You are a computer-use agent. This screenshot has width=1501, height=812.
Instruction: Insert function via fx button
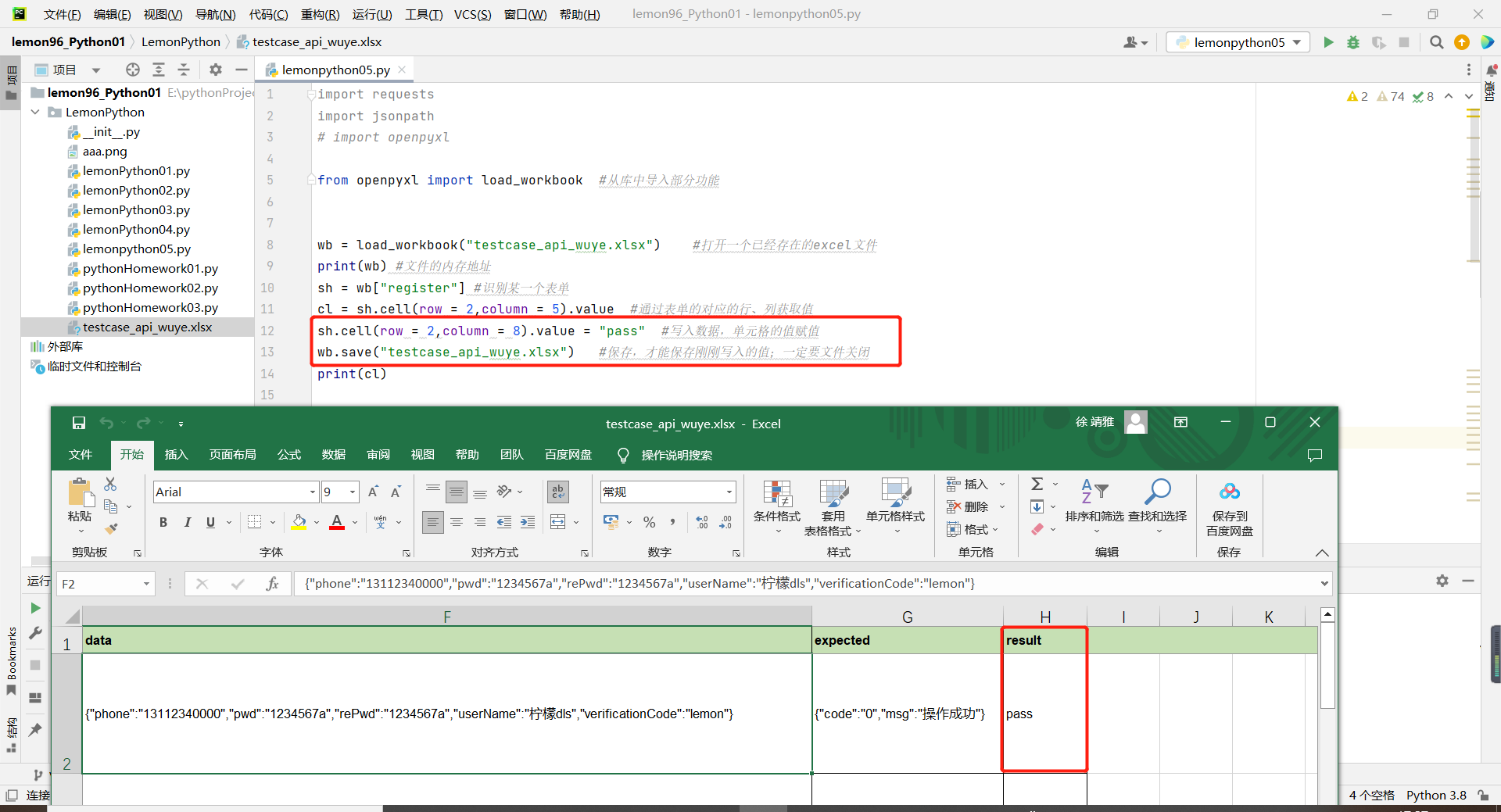[272, 584]
